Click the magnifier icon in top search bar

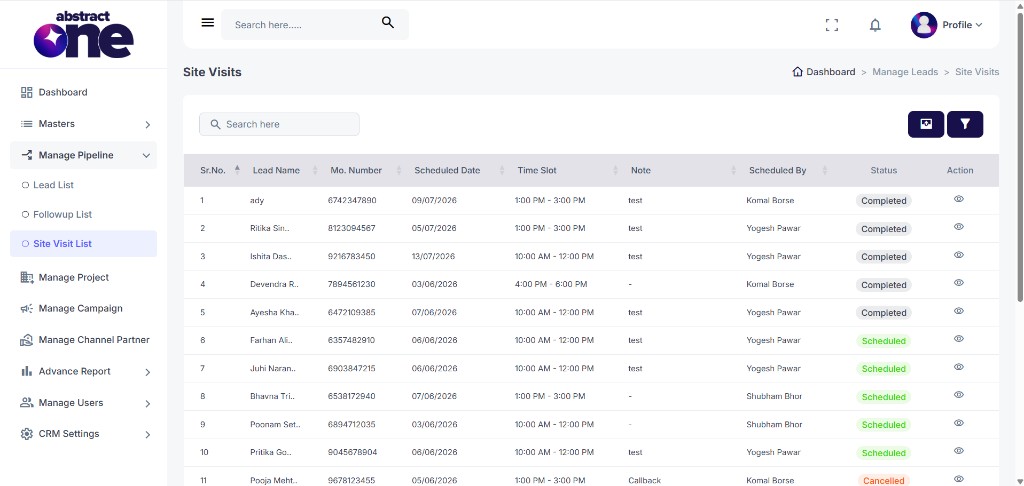coord(388,23)
